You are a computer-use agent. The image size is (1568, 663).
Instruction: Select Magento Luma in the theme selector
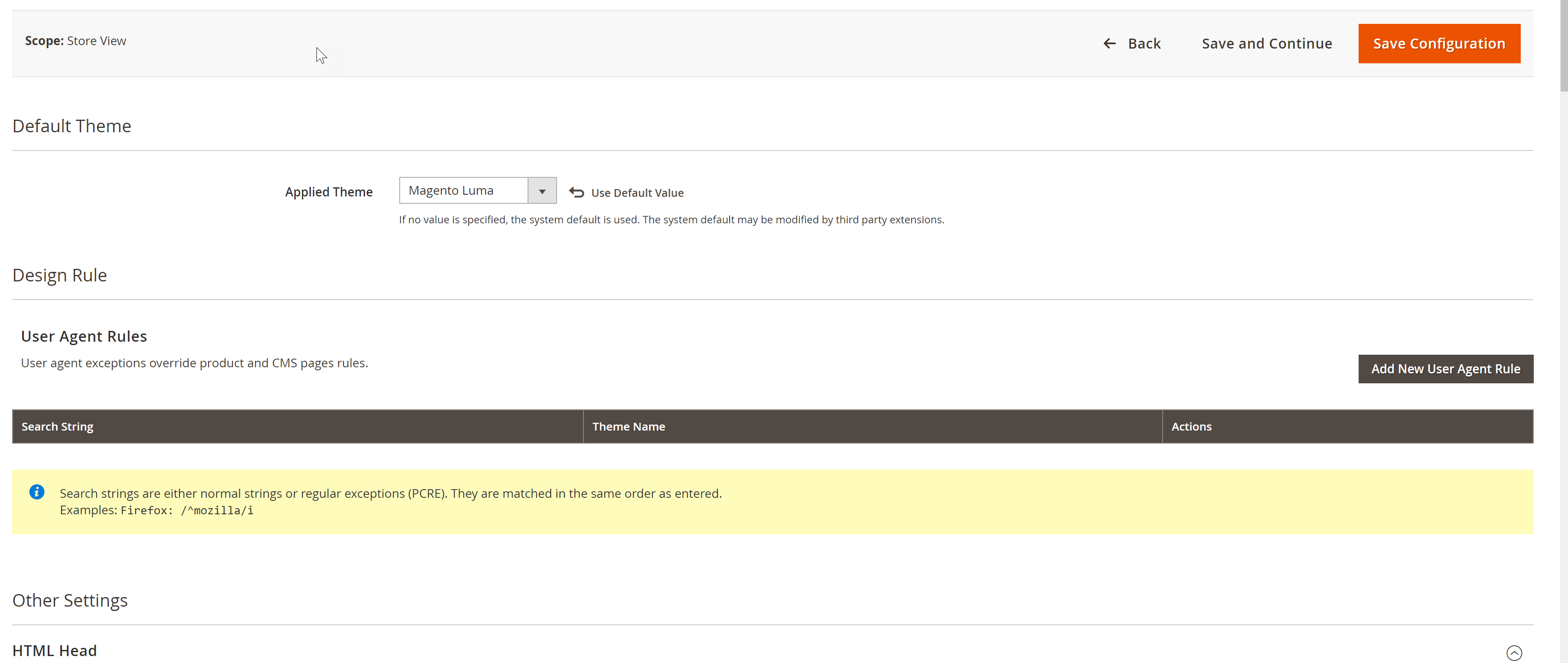pyautogui.click(x=464, y=190)
